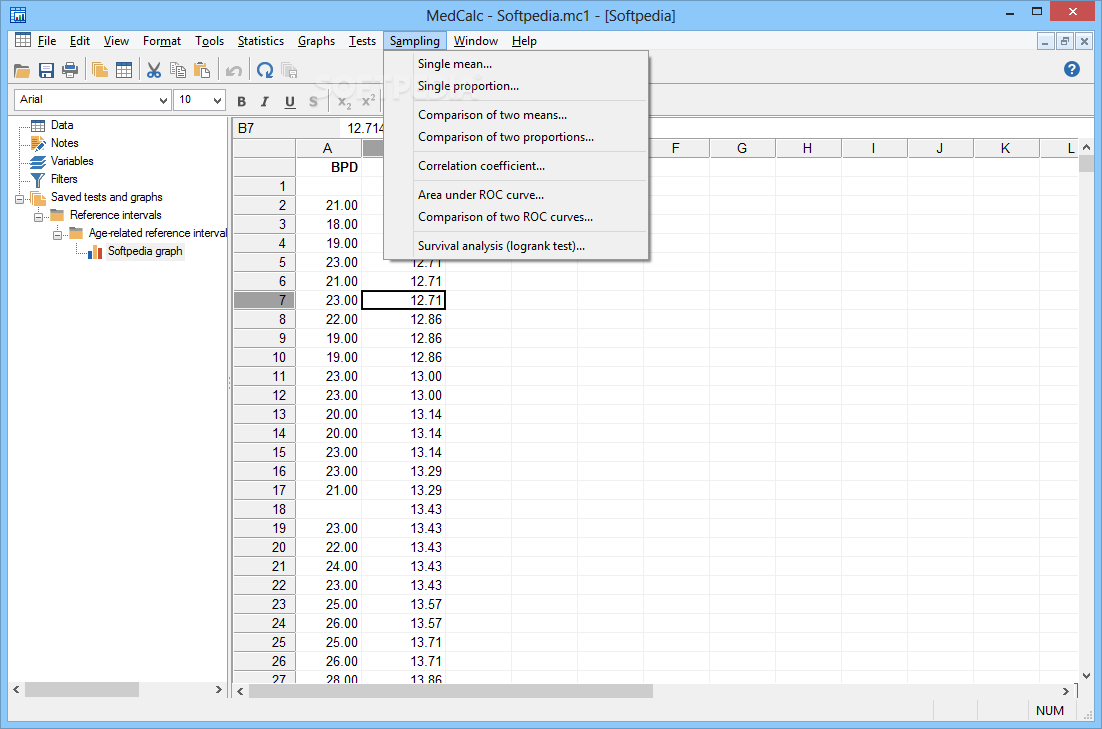Click the contents bar folders toolbar icon
This screenshot has width=1102, height=729.
[100, 70]
